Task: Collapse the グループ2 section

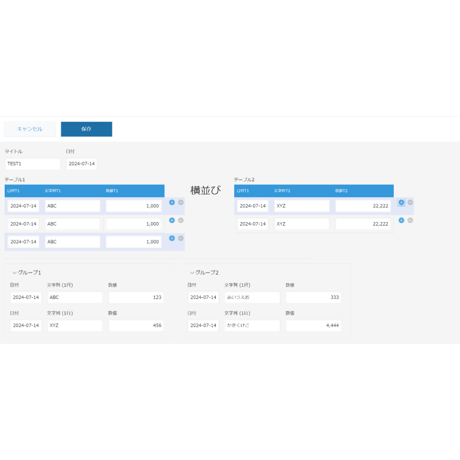Action: click(192, 273)
